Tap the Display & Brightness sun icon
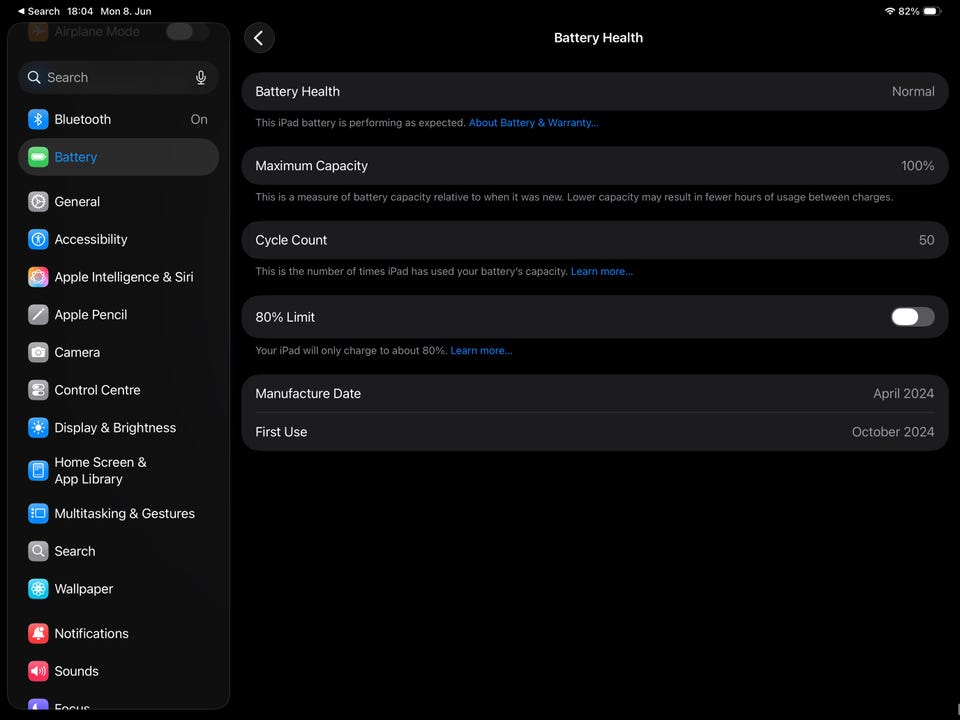 click(38, 428)
